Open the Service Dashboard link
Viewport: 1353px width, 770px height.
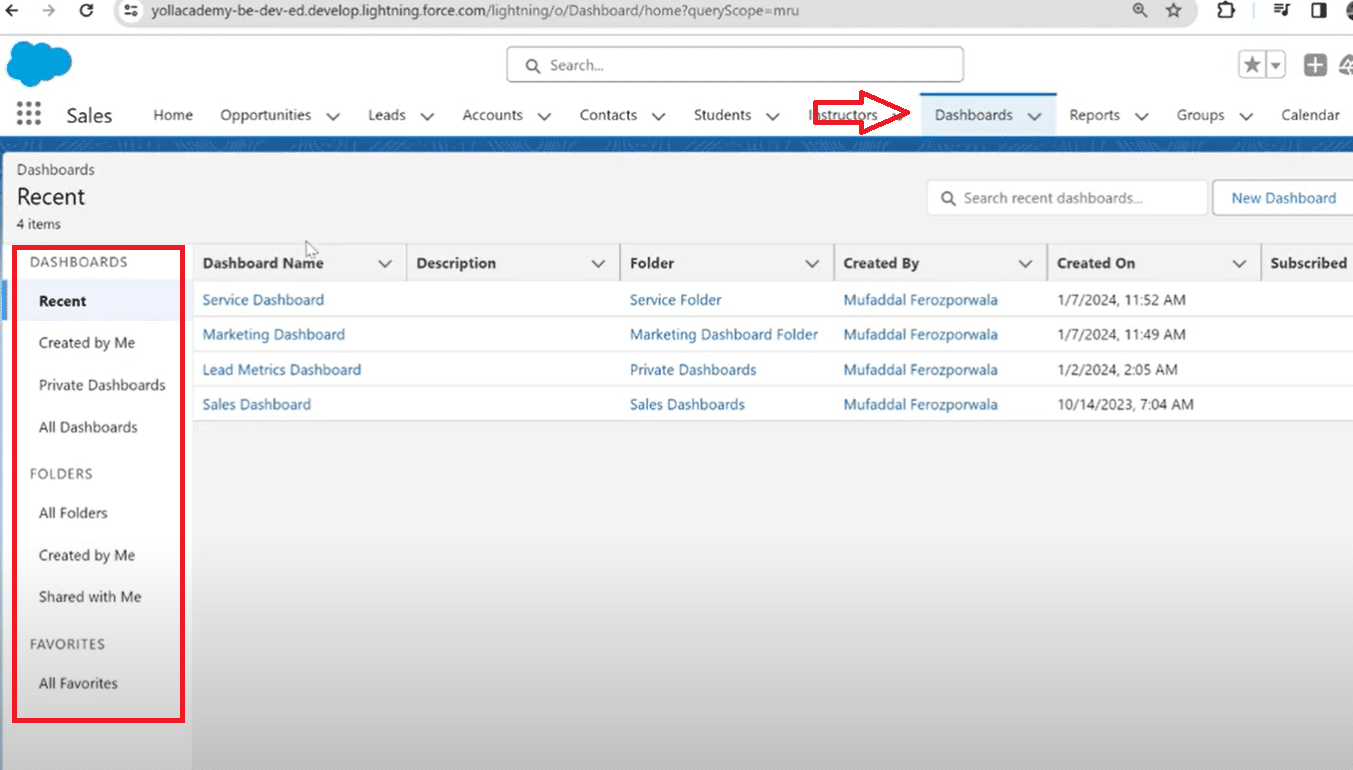click(x=263, y=299)
